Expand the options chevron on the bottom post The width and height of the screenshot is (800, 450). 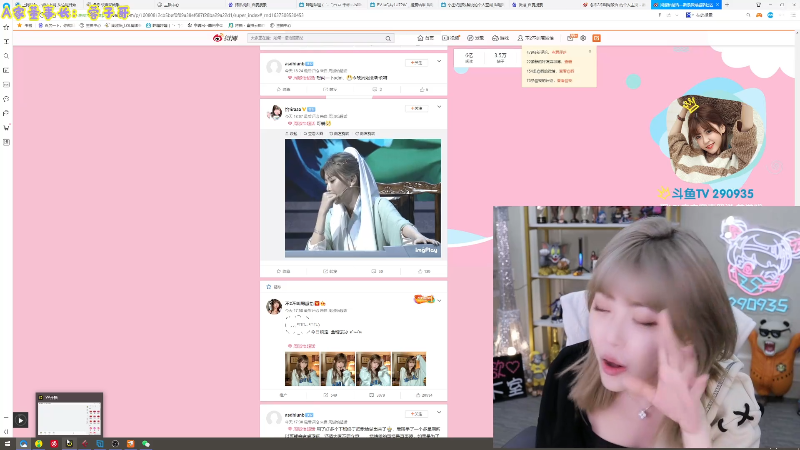pos(439,412)
